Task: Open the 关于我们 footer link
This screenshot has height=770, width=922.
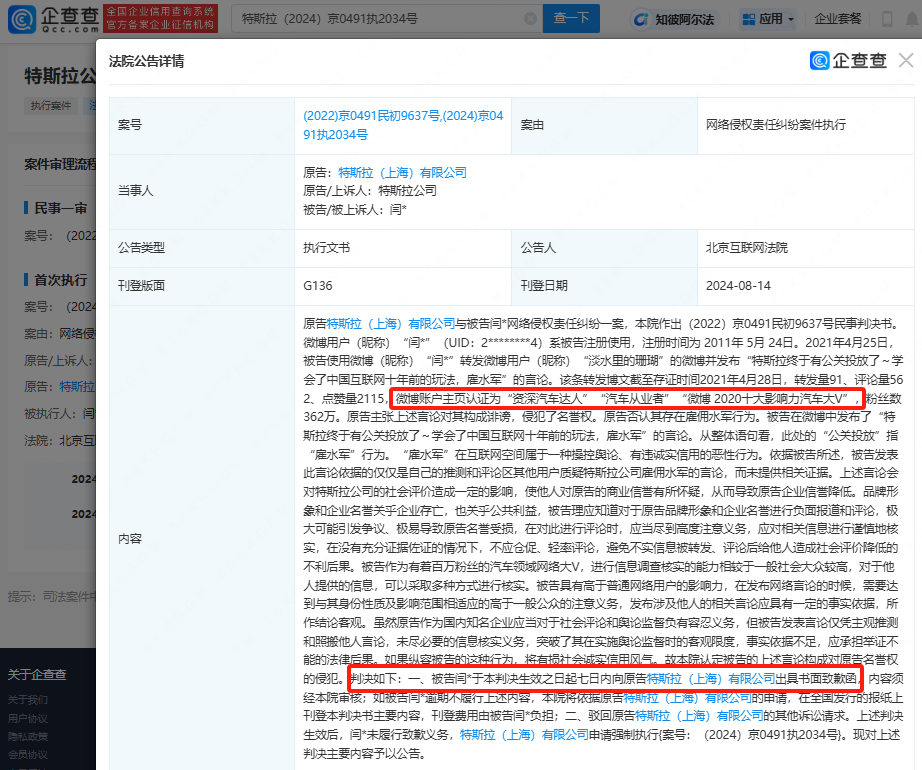Action: [x=27, y=699]
